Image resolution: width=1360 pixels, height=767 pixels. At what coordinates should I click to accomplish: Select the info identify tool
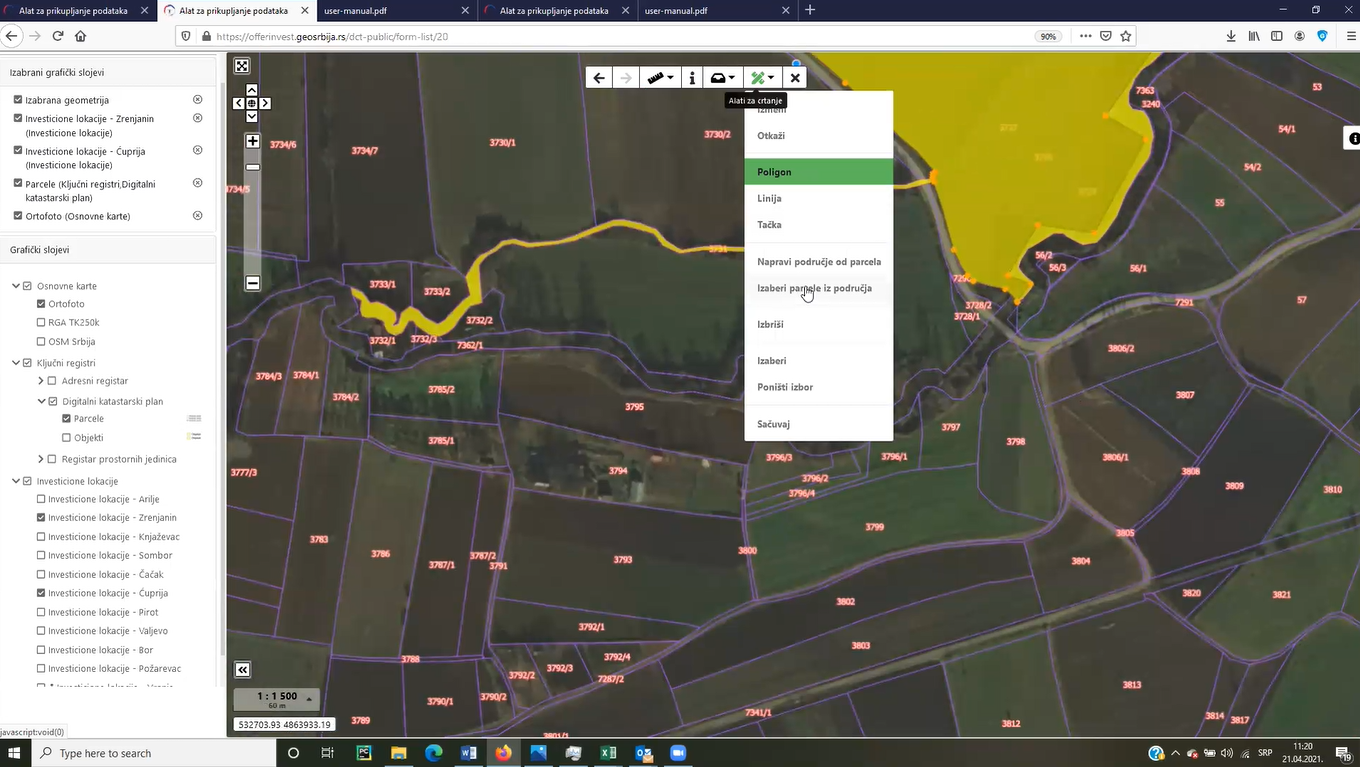coord(692,78)
